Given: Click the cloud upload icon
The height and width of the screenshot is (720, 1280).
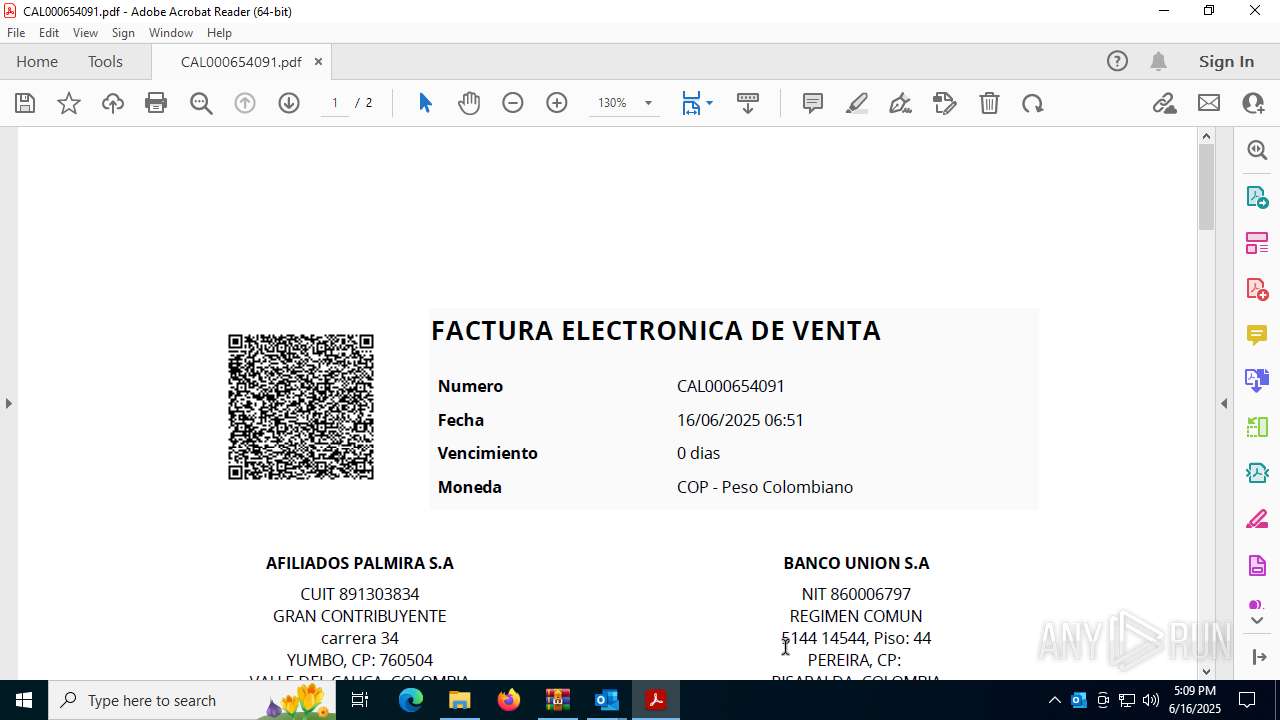Looking at the screenshot, I should click(x=113, y=103).
